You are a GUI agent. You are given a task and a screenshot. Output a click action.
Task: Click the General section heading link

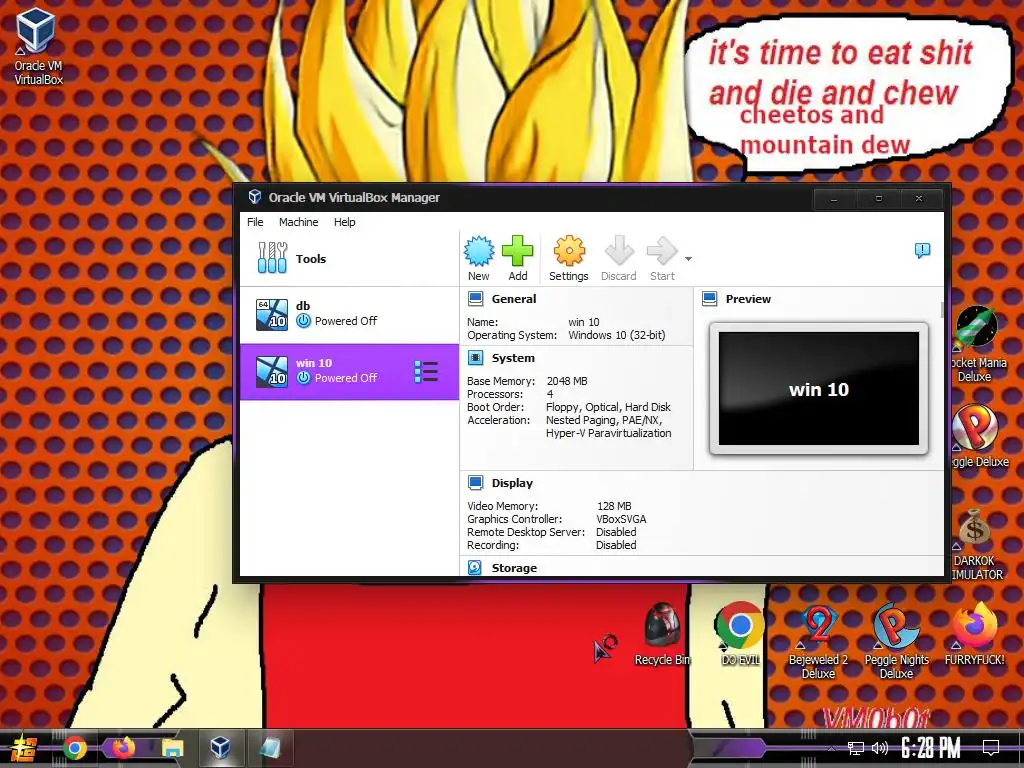coord(514,299)
